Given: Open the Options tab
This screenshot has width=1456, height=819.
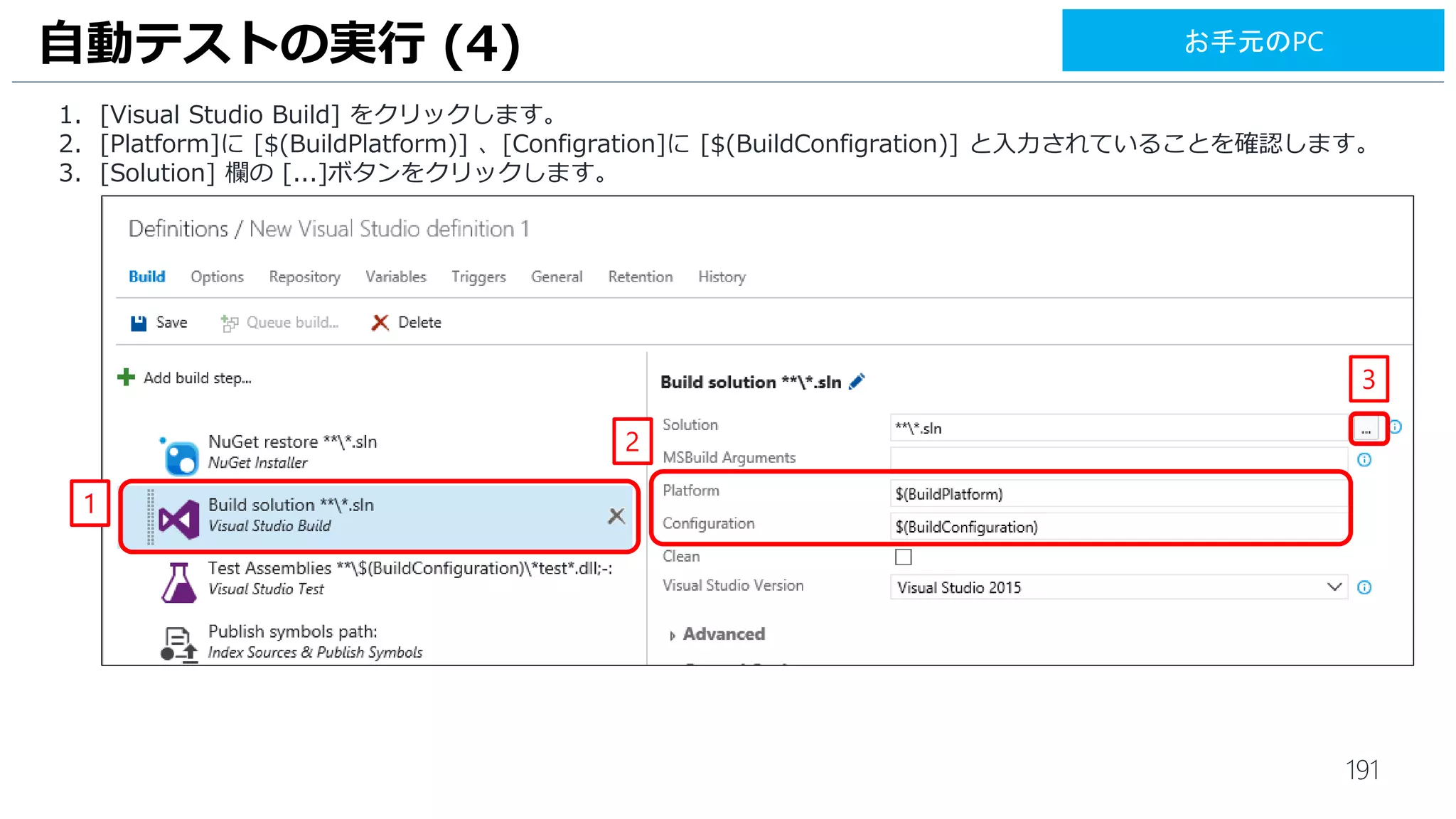Looking at the screenshot, I should click(x=217, y=277).
